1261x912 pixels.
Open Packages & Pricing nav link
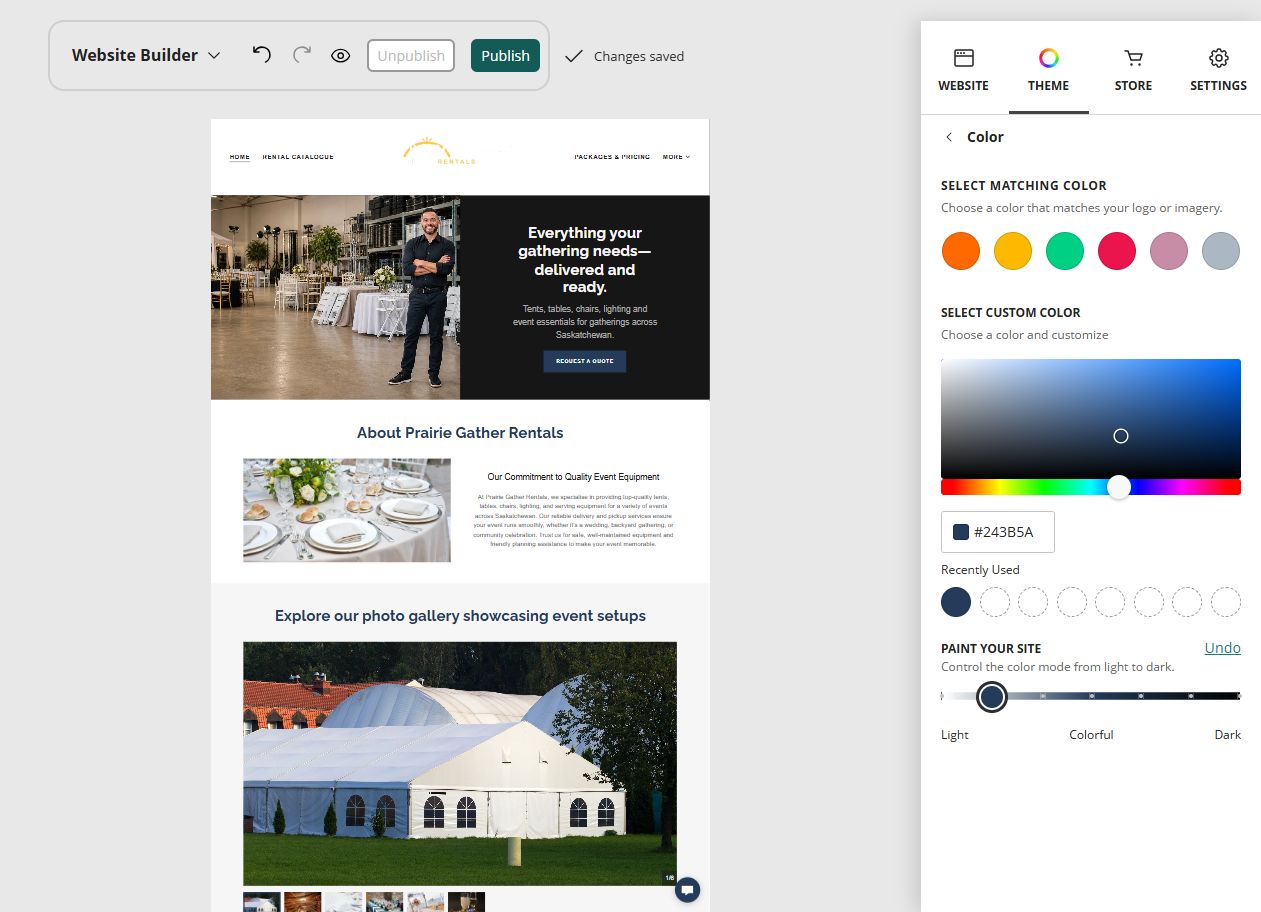click(612, 157)
